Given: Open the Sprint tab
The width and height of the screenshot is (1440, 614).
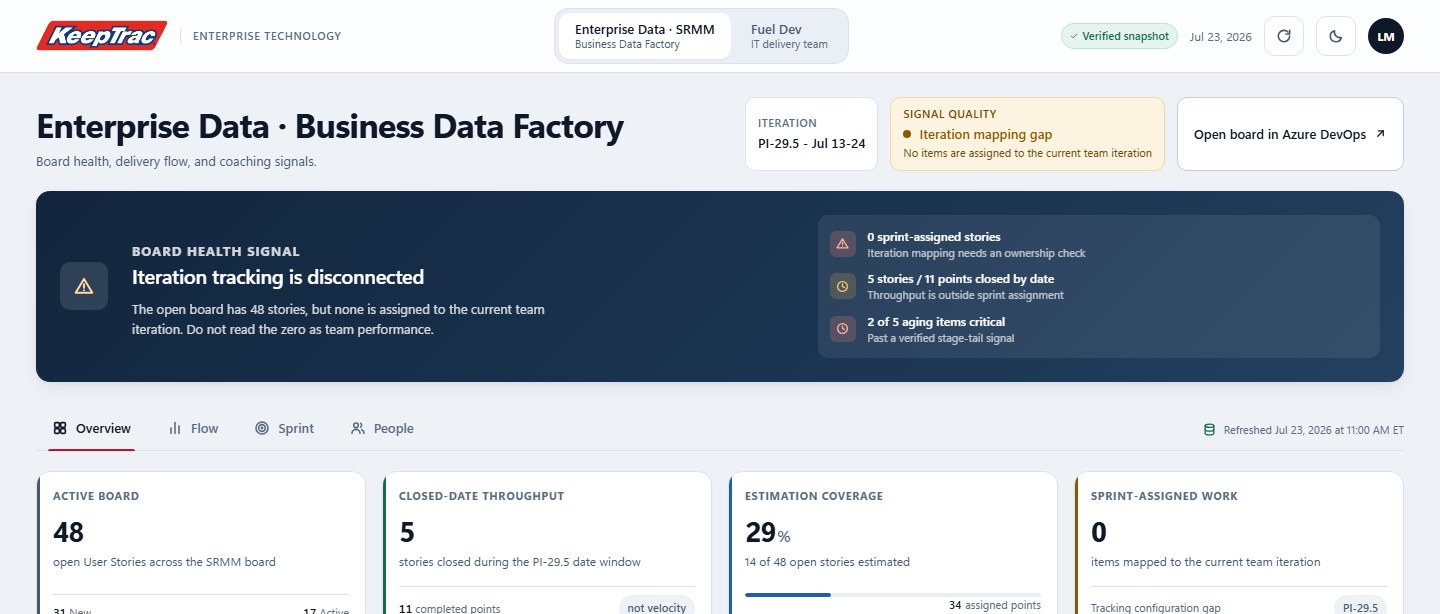Looking at the screenshot, I should click(x=284, y=428).
